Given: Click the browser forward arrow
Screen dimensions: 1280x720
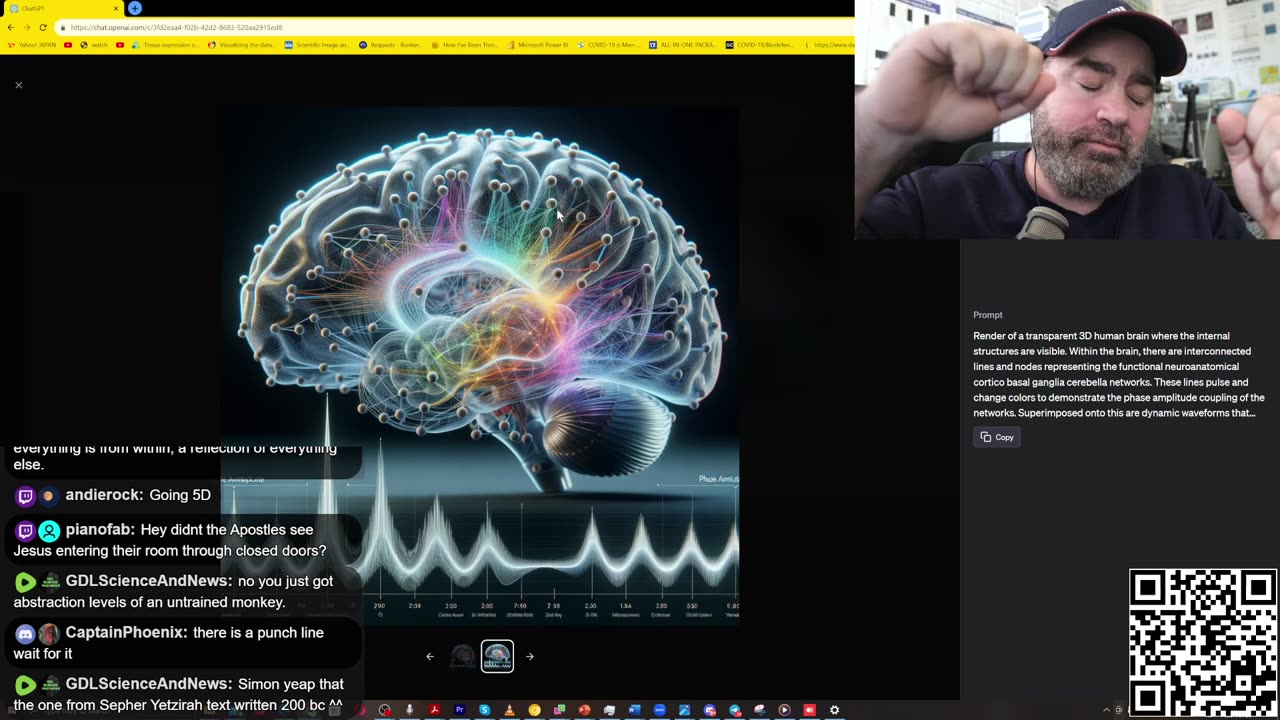Looking at the screenshot, I should click(27, 27).
